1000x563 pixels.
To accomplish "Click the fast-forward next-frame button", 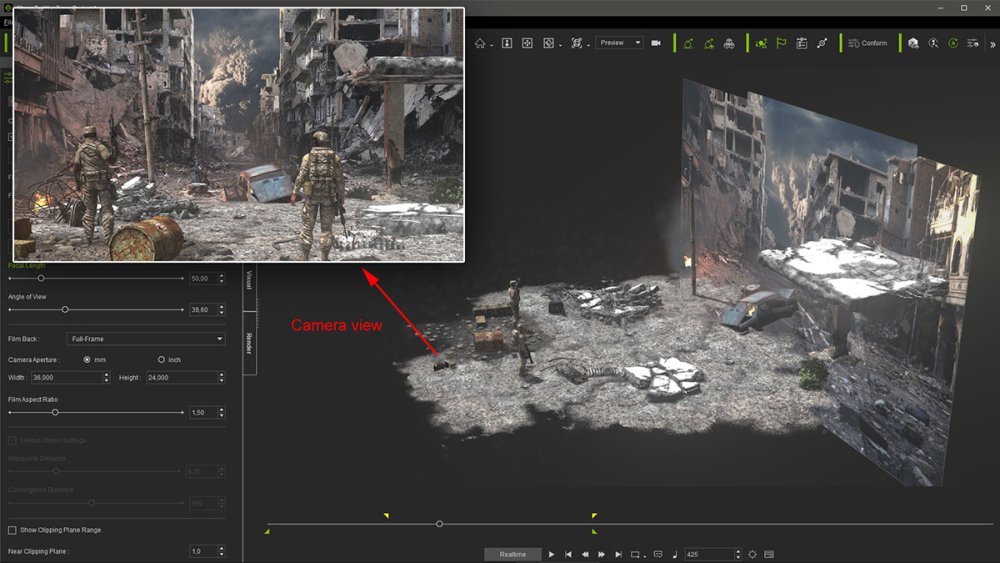I will click(601, 554).
